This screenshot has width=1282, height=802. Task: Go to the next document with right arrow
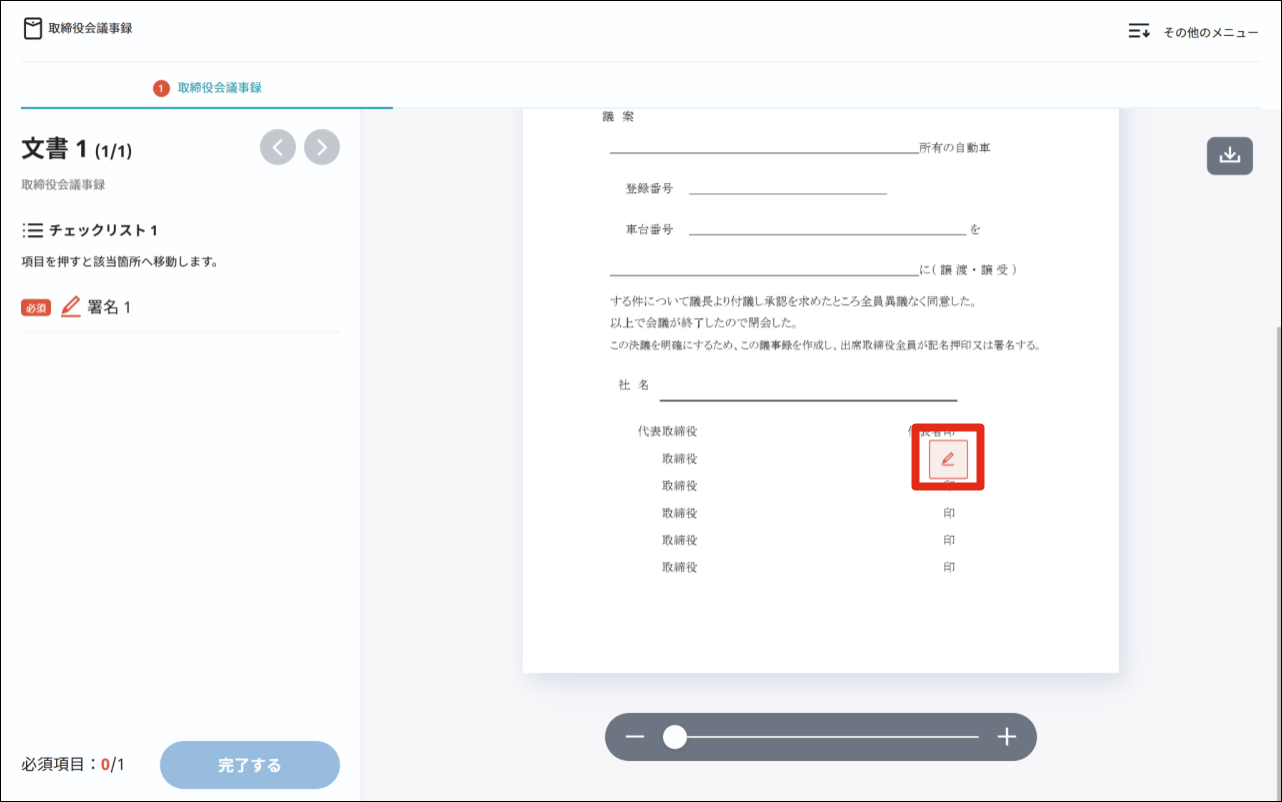(x=322, y=147)
